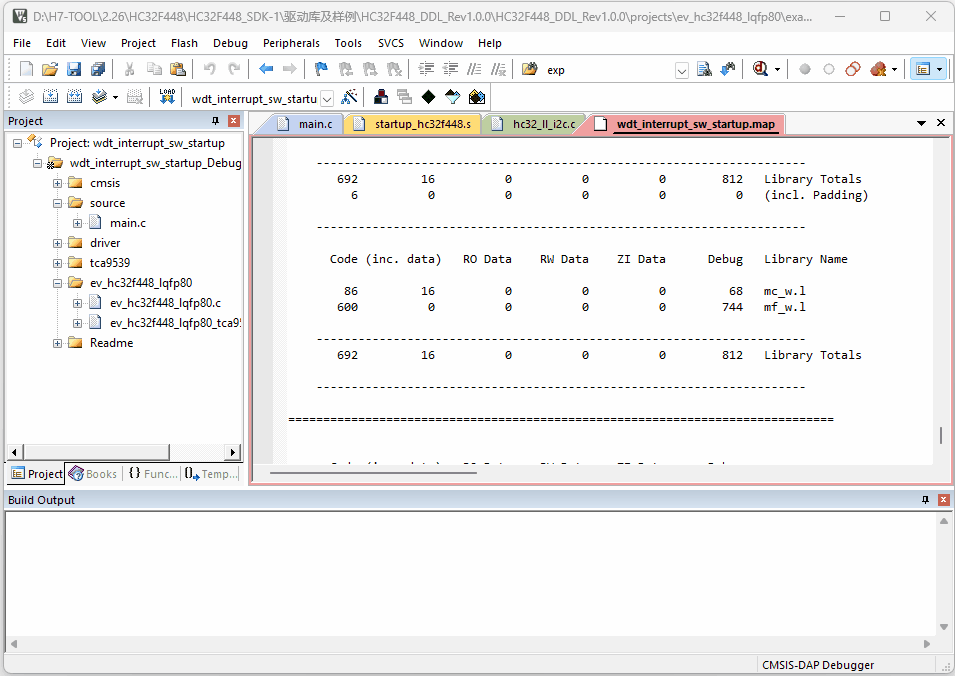Expand main.c dependencies in tree

click(x=77, y=224)
